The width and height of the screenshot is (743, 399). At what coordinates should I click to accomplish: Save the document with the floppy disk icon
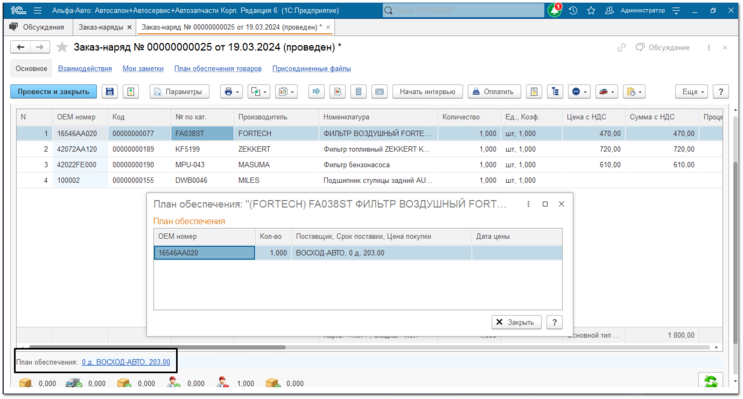(x=110, y=91)
